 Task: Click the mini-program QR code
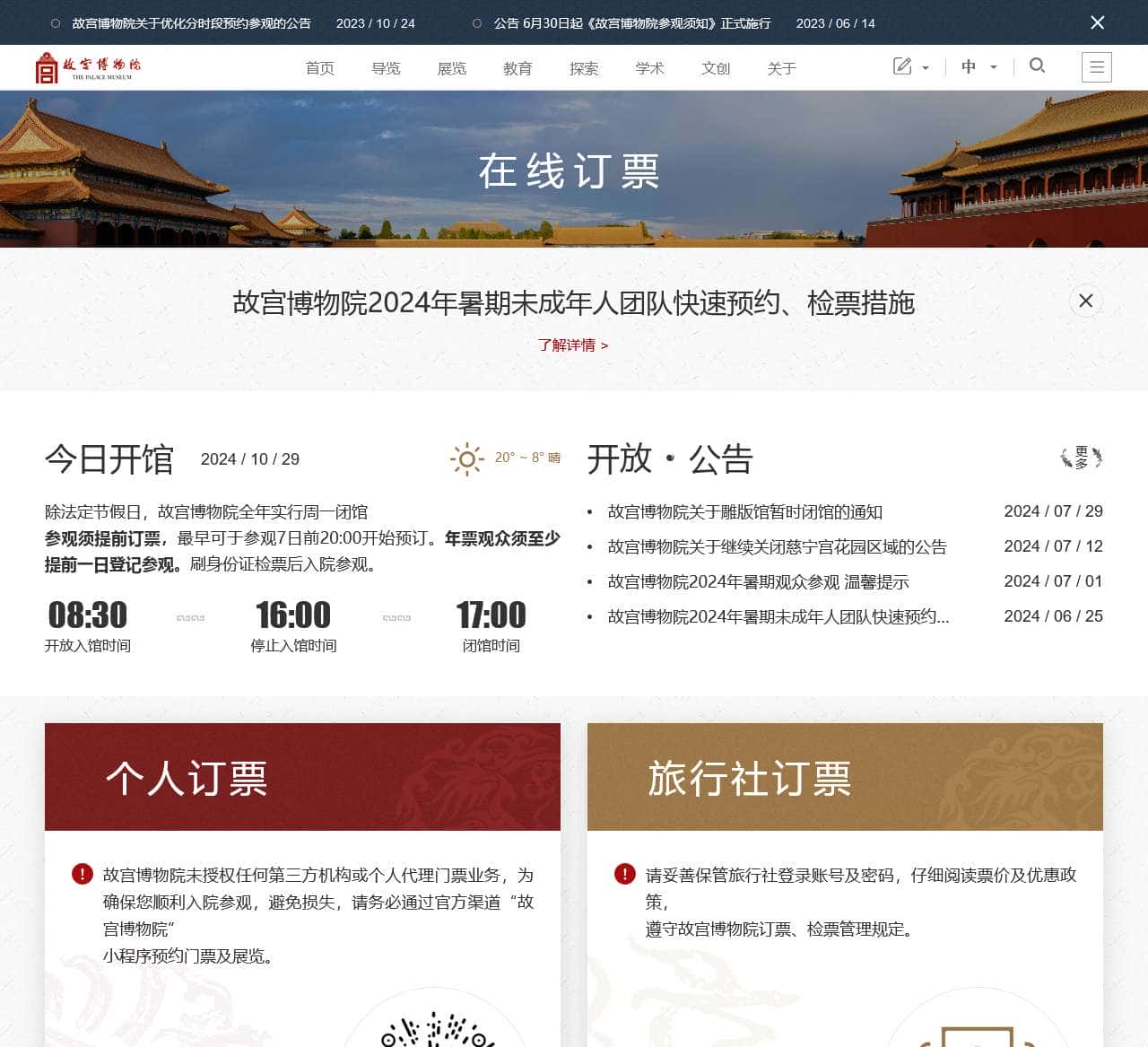tap(437, 1028)
